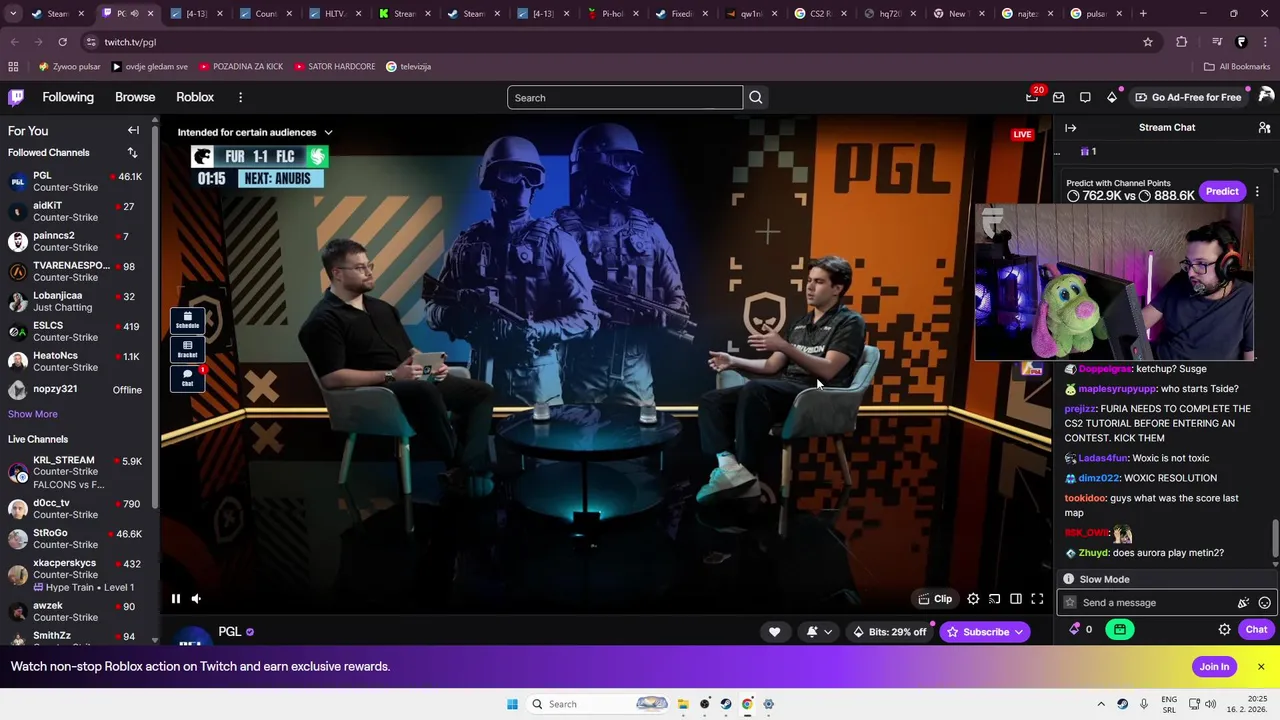Show hidden system tray icons
The height and width of the screenshot is (720, 1280).
point(1101,704)
